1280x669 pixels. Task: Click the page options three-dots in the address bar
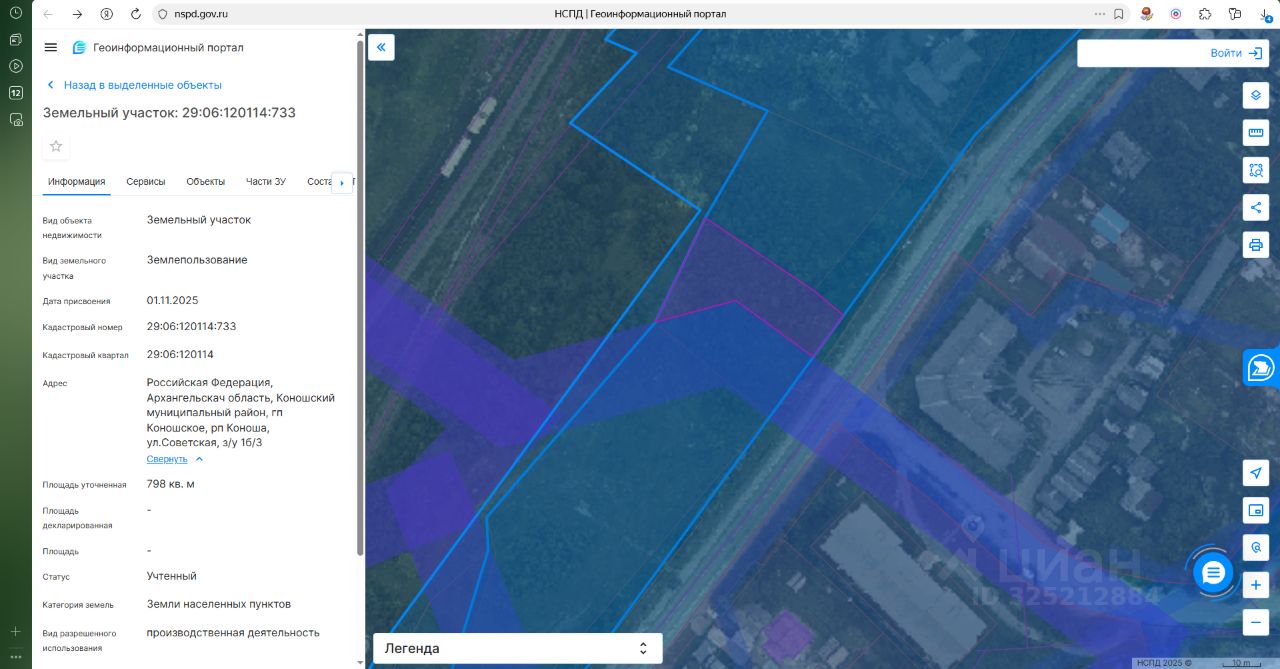(x=1100, y=14)
